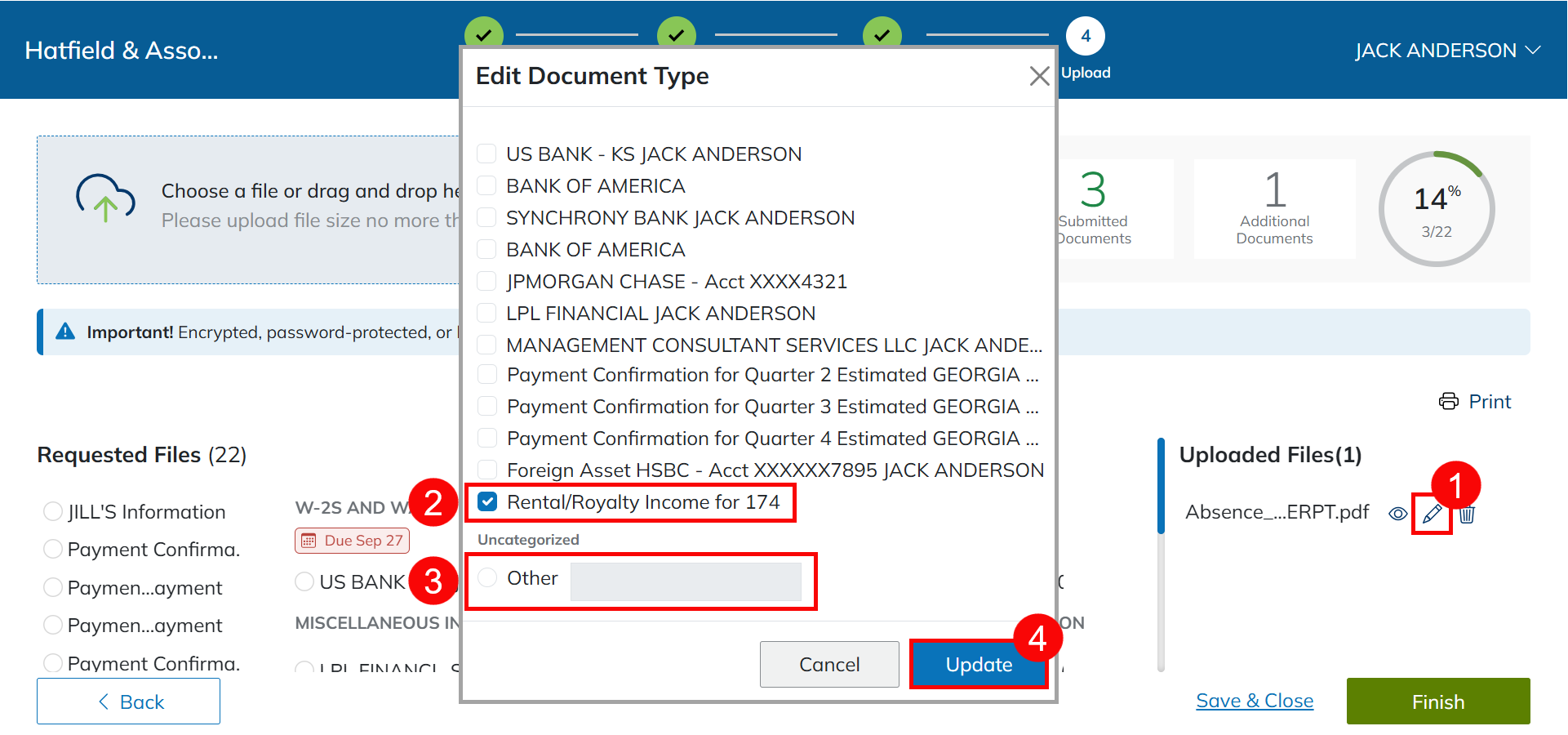Open the uploaded Absence_...ERPT.pdf file
Image resolution: width=1568 pixels, height=735 pixels.
[x=1277, y=512]
